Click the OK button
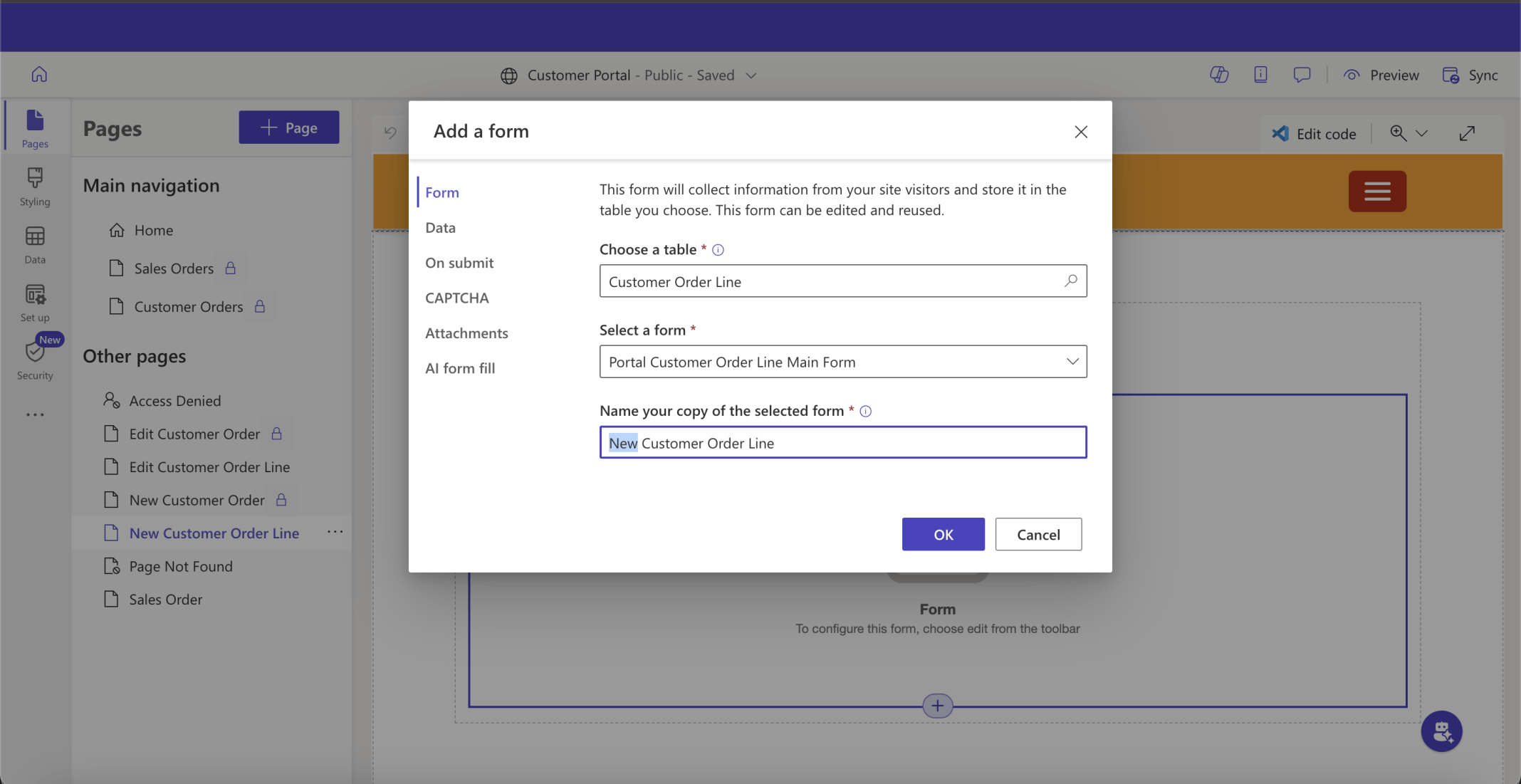The height and width of the screenshot is (784, 1521). (x=943, y=534)
